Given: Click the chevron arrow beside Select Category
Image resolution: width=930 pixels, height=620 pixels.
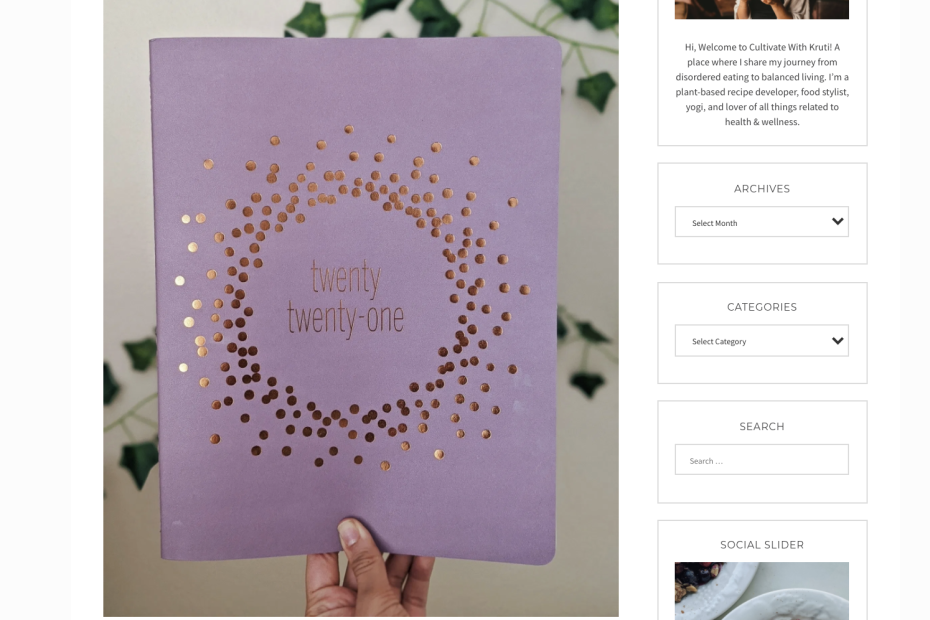Looking at the screenshot, I should click(x=837, y=341).
